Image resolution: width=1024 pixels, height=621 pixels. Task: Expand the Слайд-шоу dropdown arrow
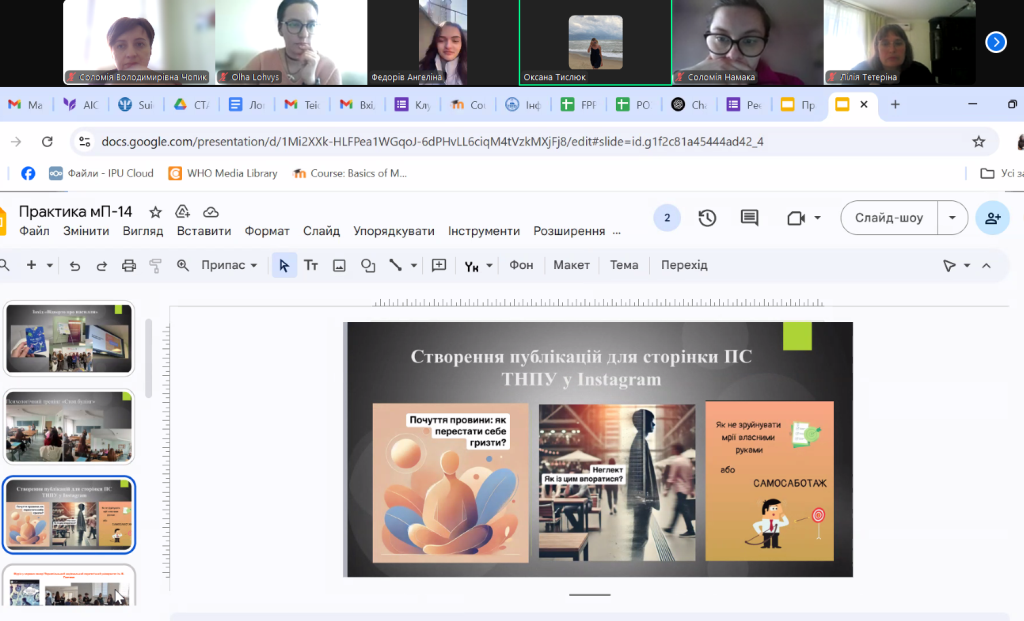952,218
